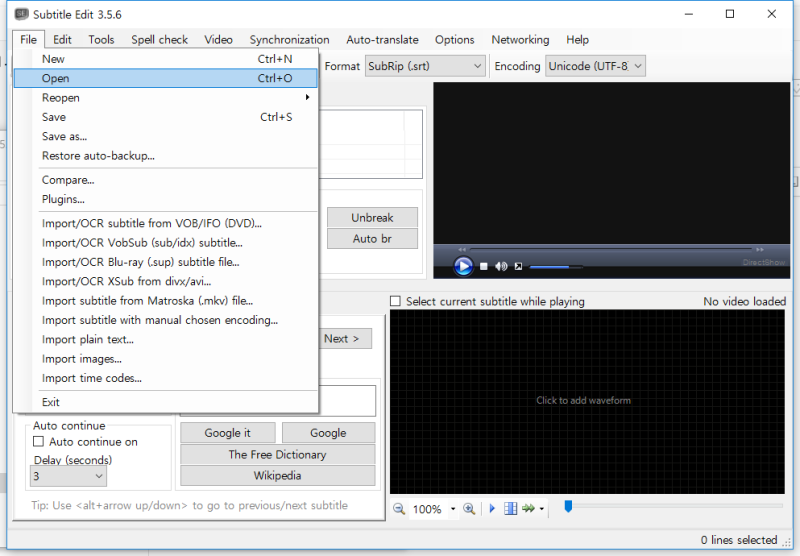Choose Import time codes...
Image resolution: width=800 pixels, height=556 pixels.
click(x=166, y=378)
